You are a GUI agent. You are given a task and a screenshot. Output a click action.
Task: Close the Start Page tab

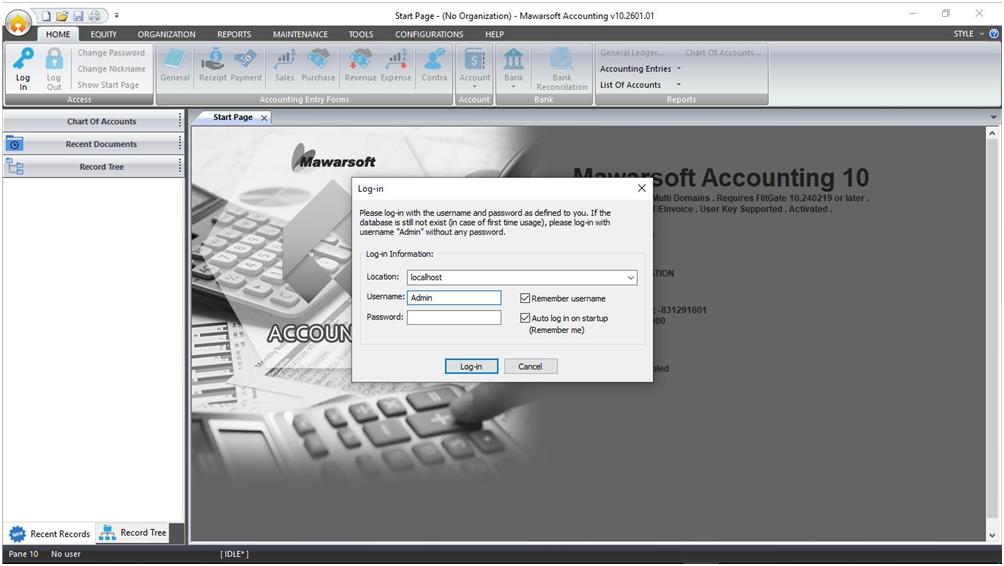[x=264, y=118]
